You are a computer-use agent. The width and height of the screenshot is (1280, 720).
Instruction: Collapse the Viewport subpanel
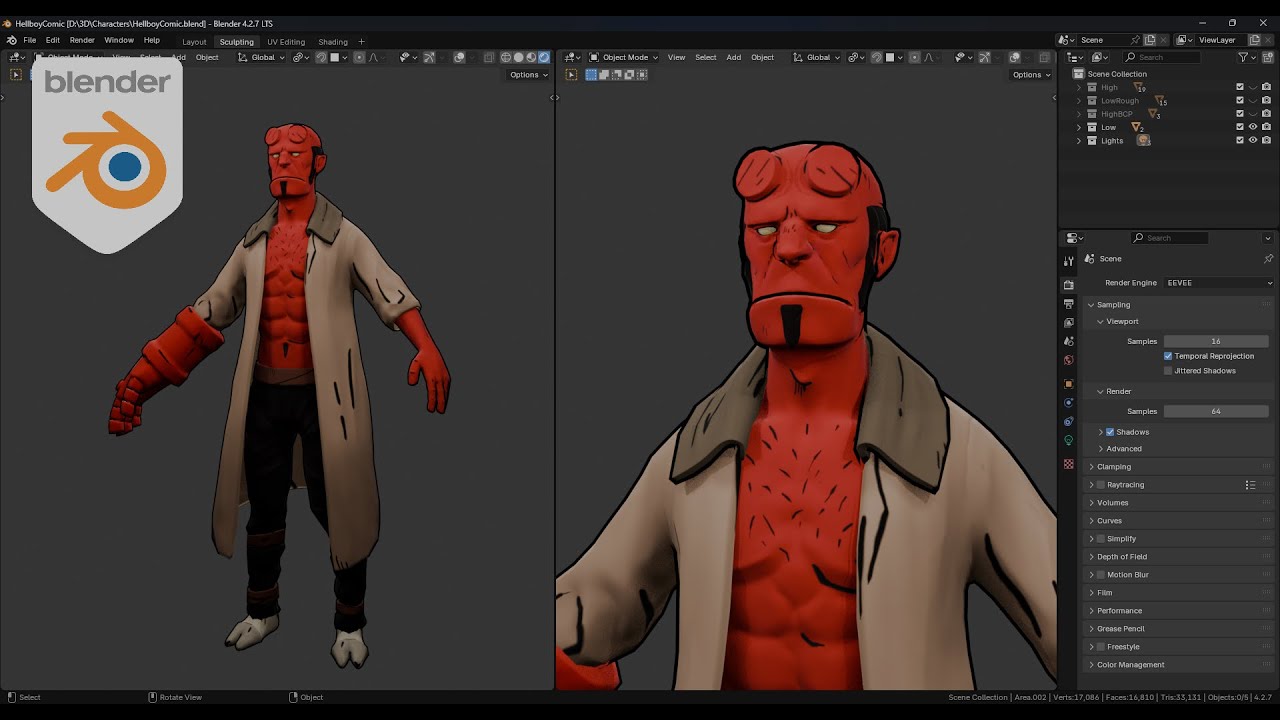(1122, 322)
